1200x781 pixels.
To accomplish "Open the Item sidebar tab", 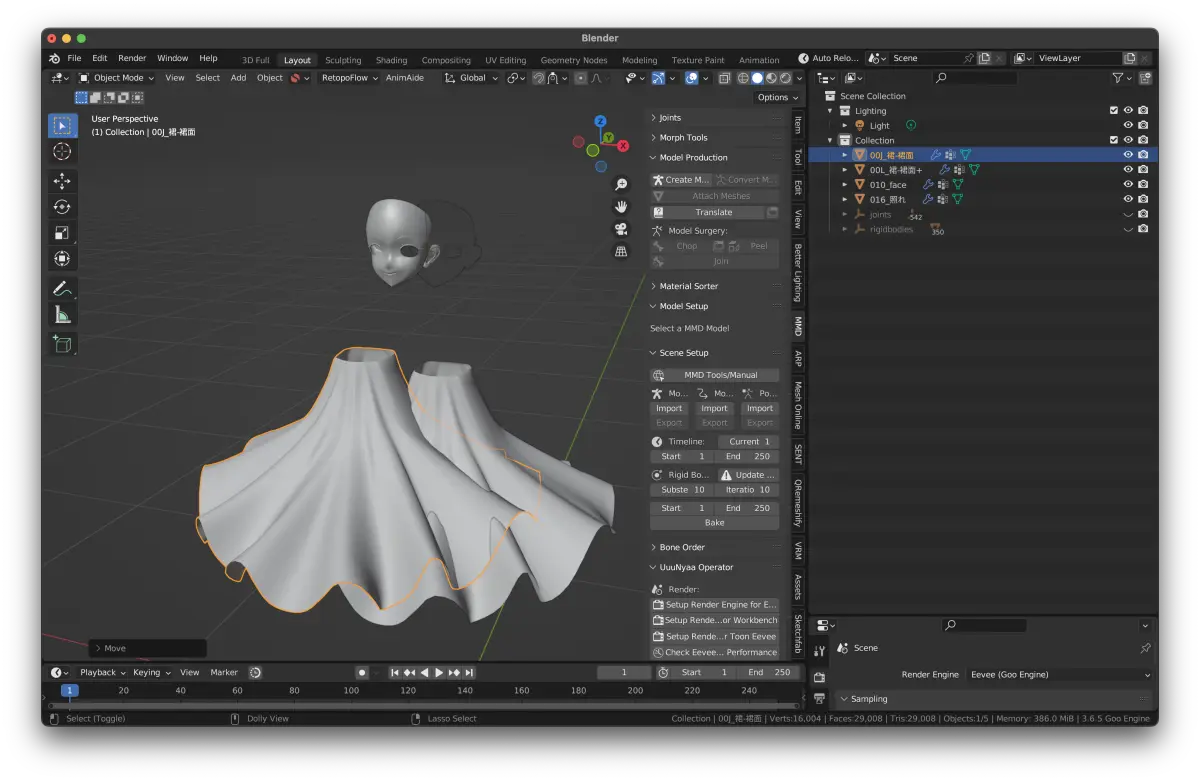I will tap(798, 124).
